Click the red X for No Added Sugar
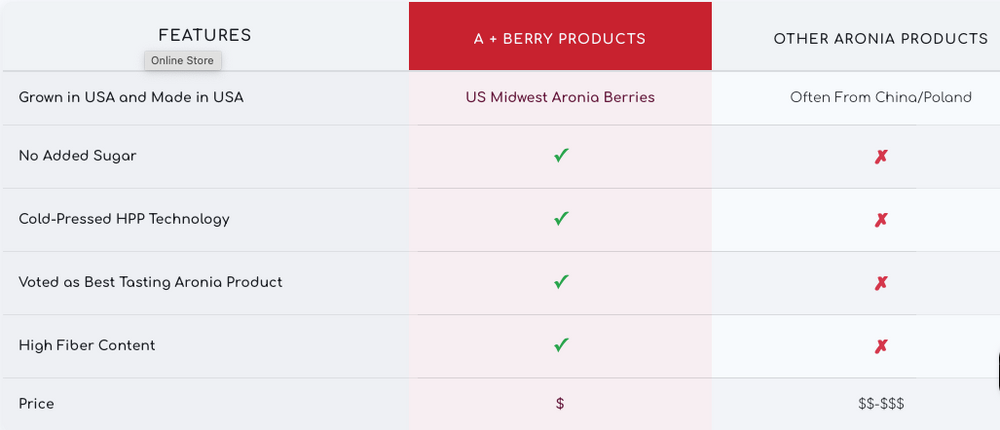The image size is (1000, 430). point(881,157)
